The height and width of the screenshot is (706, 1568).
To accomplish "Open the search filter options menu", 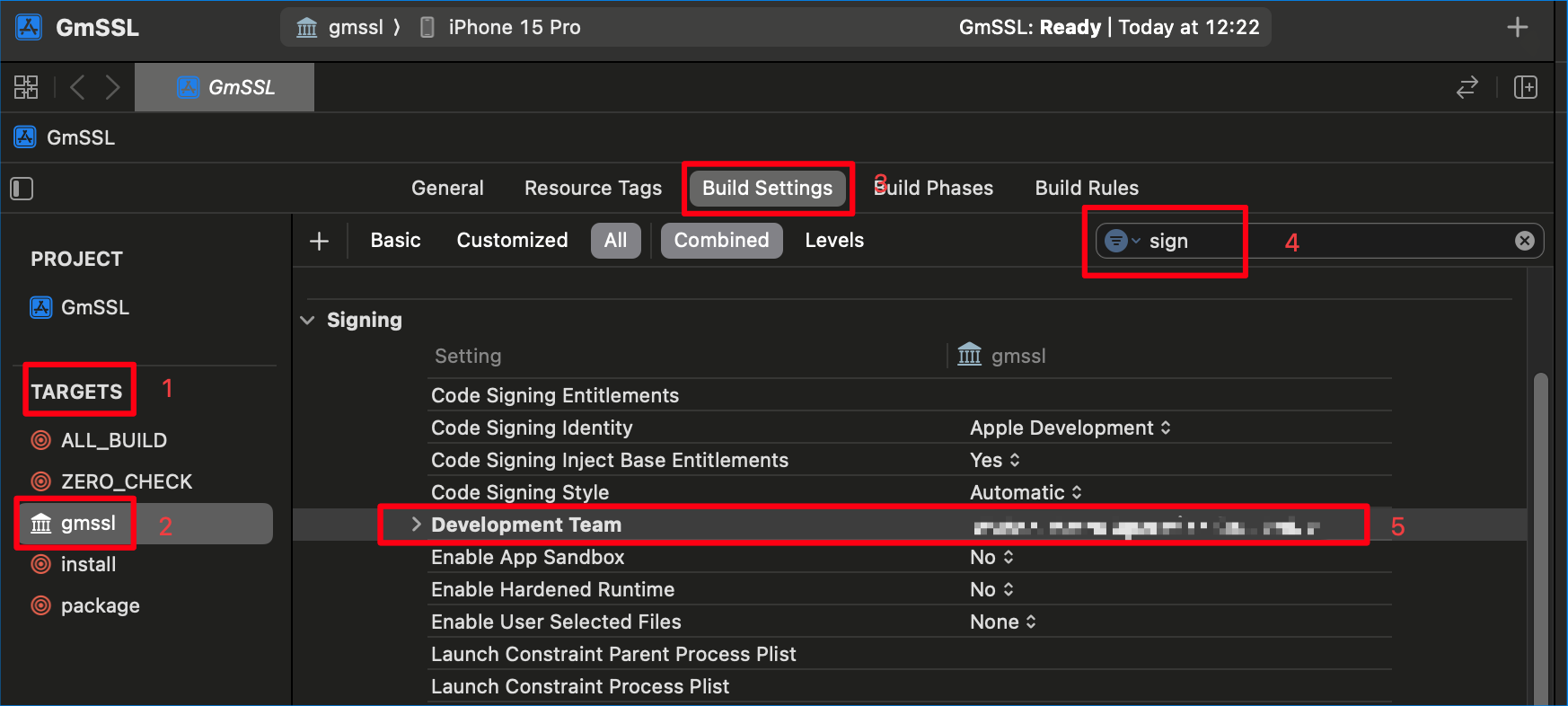I will [1122, 241].
